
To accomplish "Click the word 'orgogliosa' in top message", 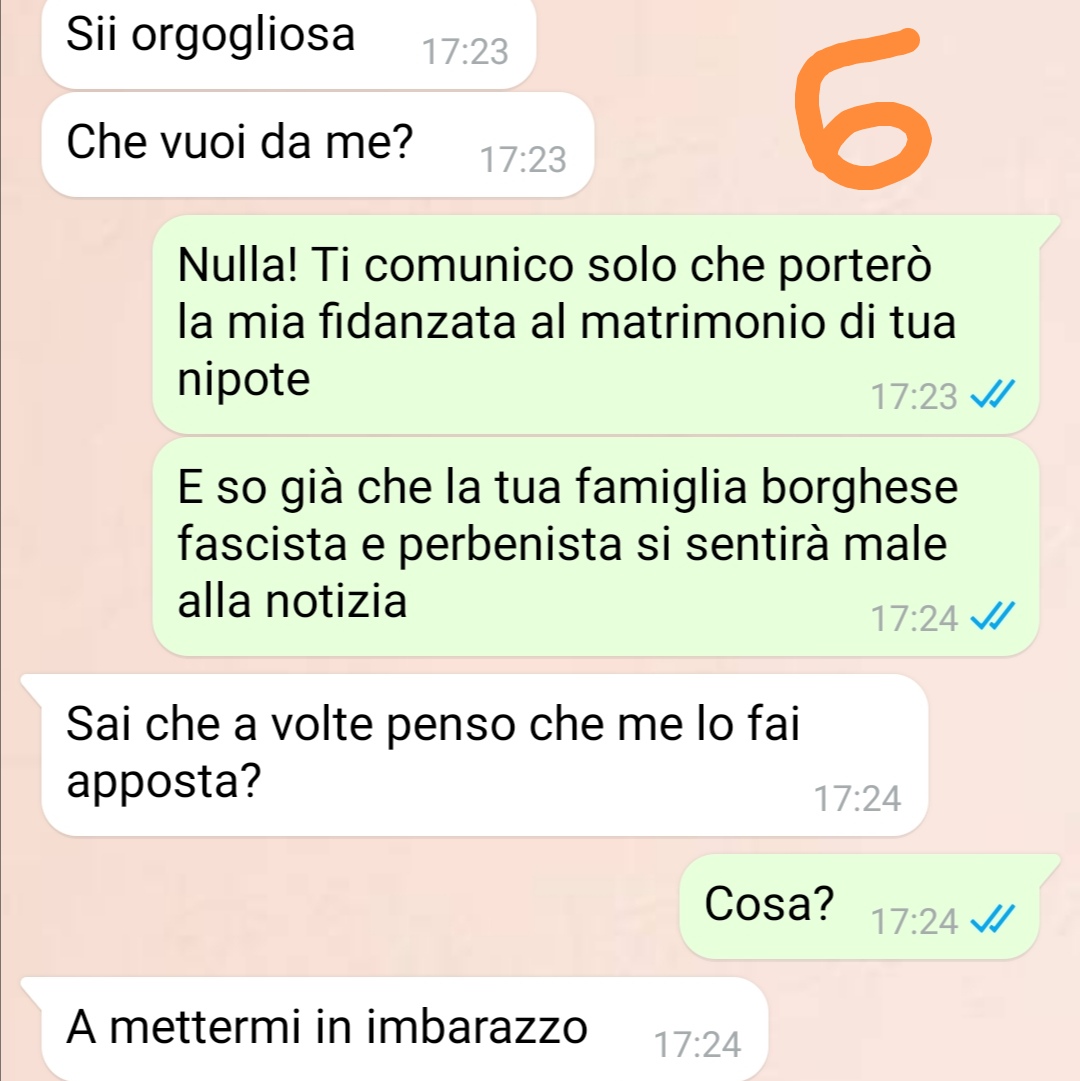I will (243, 36).
